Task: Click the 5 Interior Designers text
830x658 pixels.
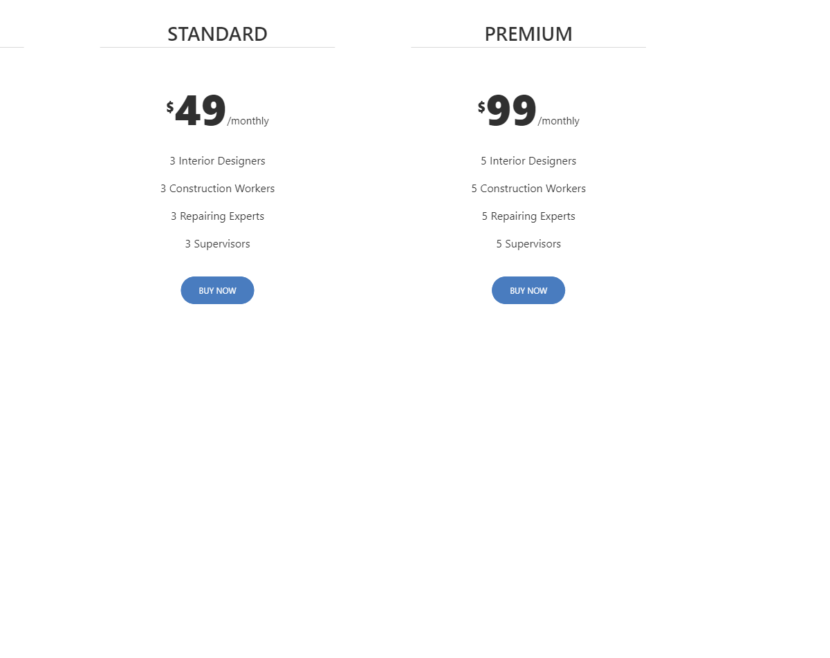Action: coord(528,161)
